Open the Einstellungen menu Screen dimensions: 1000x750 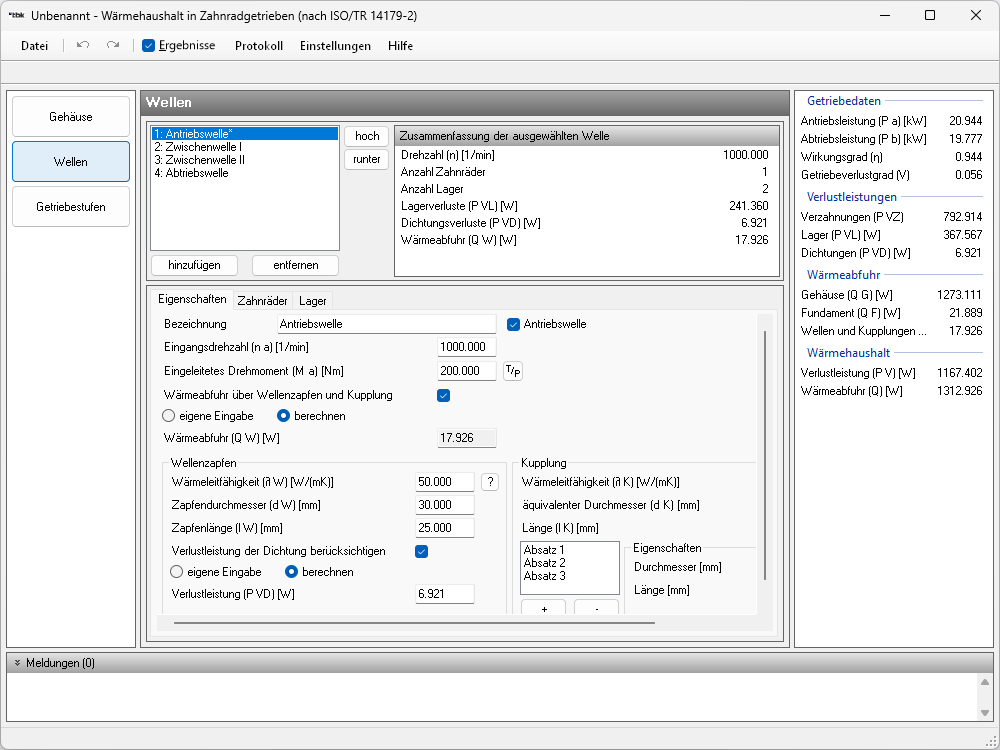coord(335,46)
